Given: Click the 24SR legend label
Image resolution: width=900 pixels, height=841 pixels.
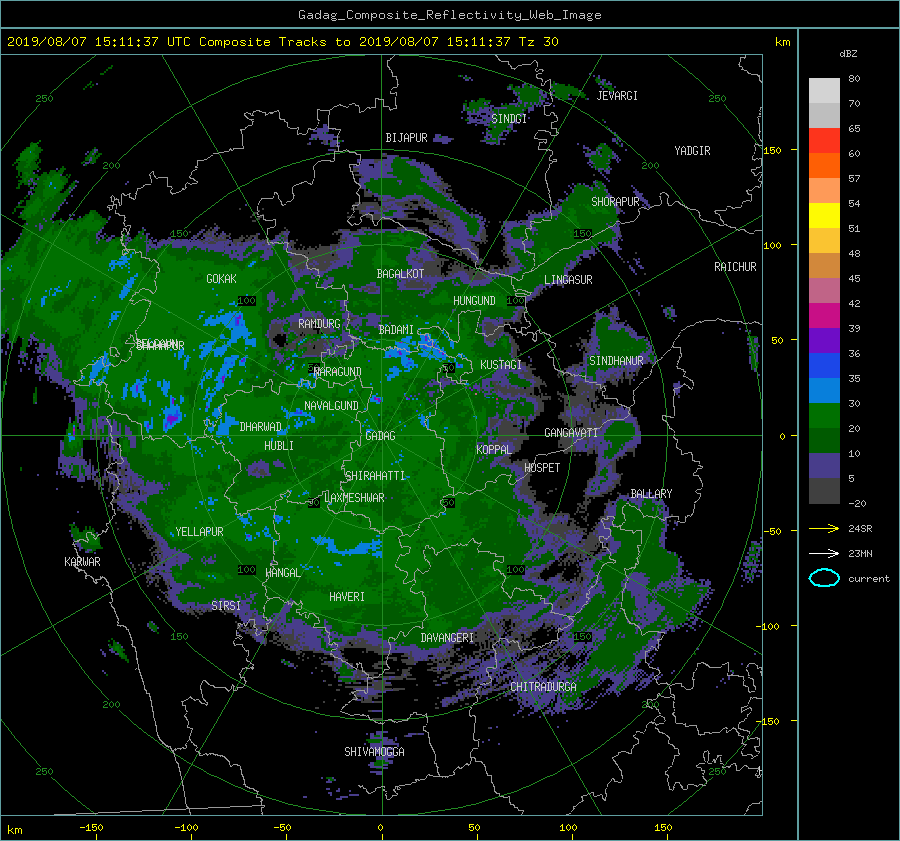Looking at the screenshot, I should pyautogui.click(x=860, y=528).
